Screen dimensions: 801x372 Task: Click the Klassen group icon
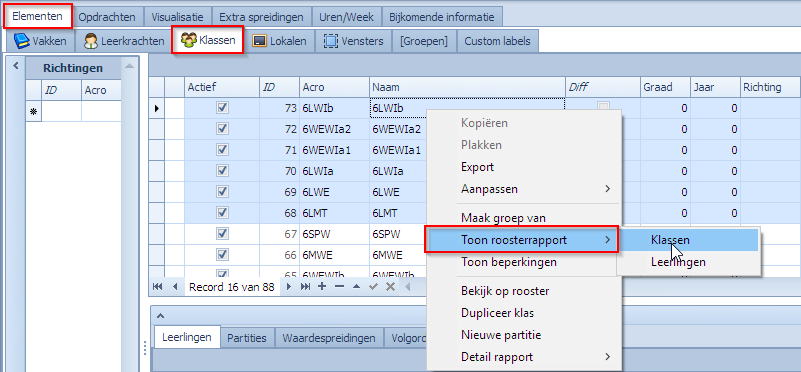coord(189,40)
